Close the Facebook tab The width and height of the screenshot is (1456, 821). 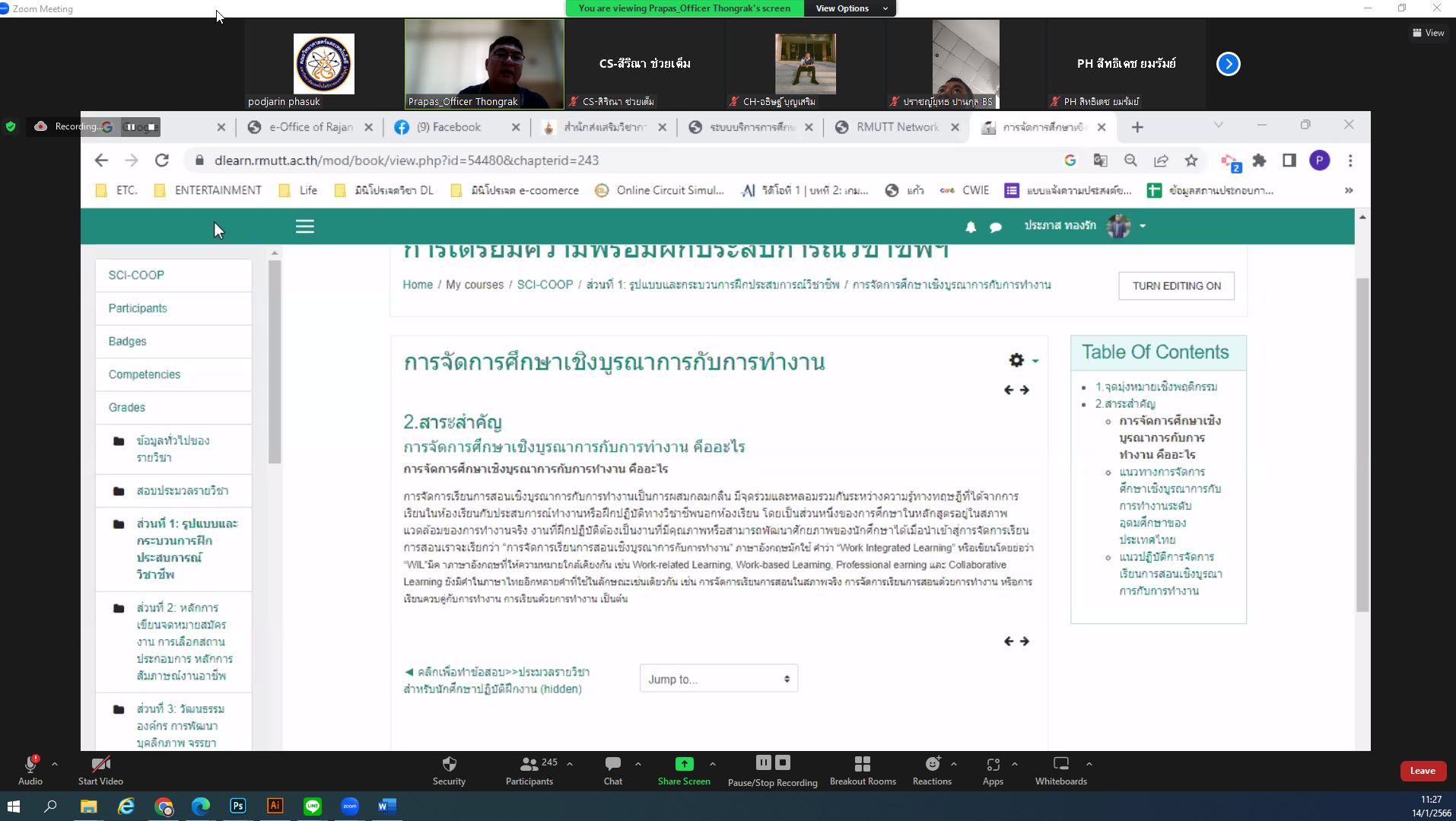point(516,127)
